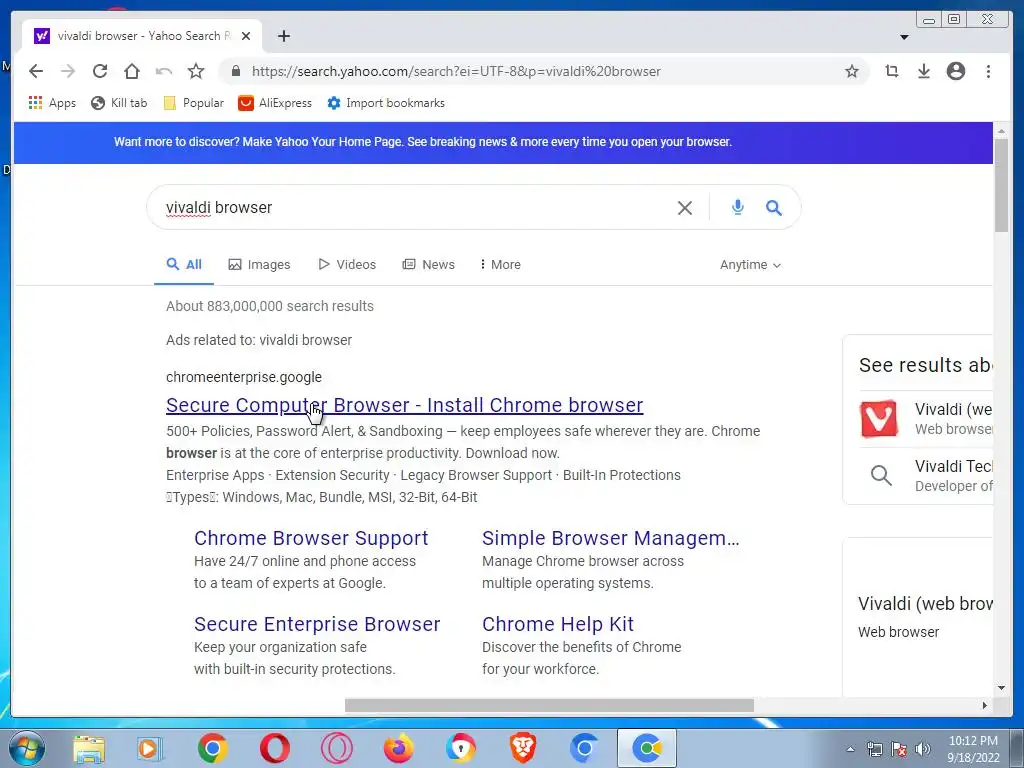Image resolution: width=1024 pixels, height=768 pixels.
Task: Click the undo arrow icon in toolbar
Action: click(164, 71)
